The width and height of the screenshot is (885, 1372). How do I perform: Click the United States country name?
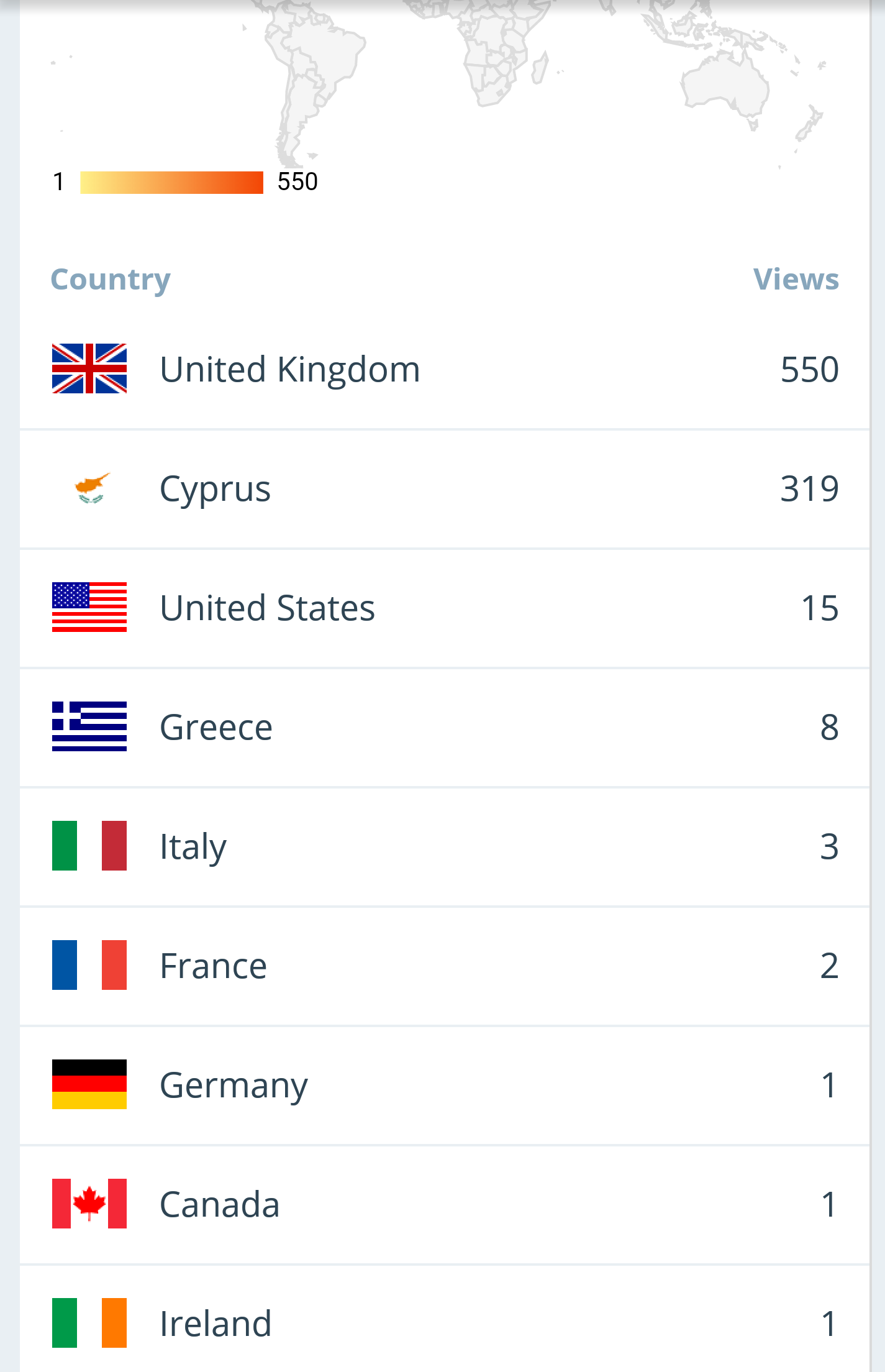click(x=267, y=608)
